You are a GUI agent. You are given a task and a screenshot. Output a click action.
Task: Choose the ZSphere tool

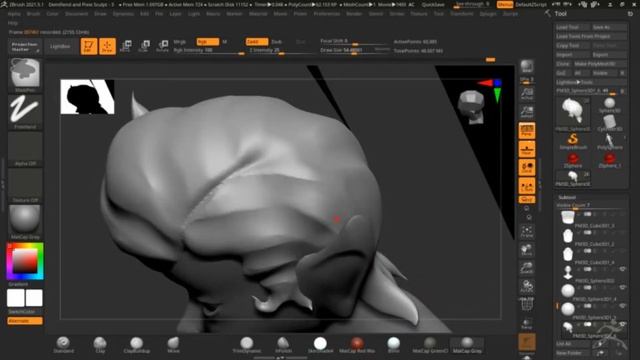tap(573, 160)
